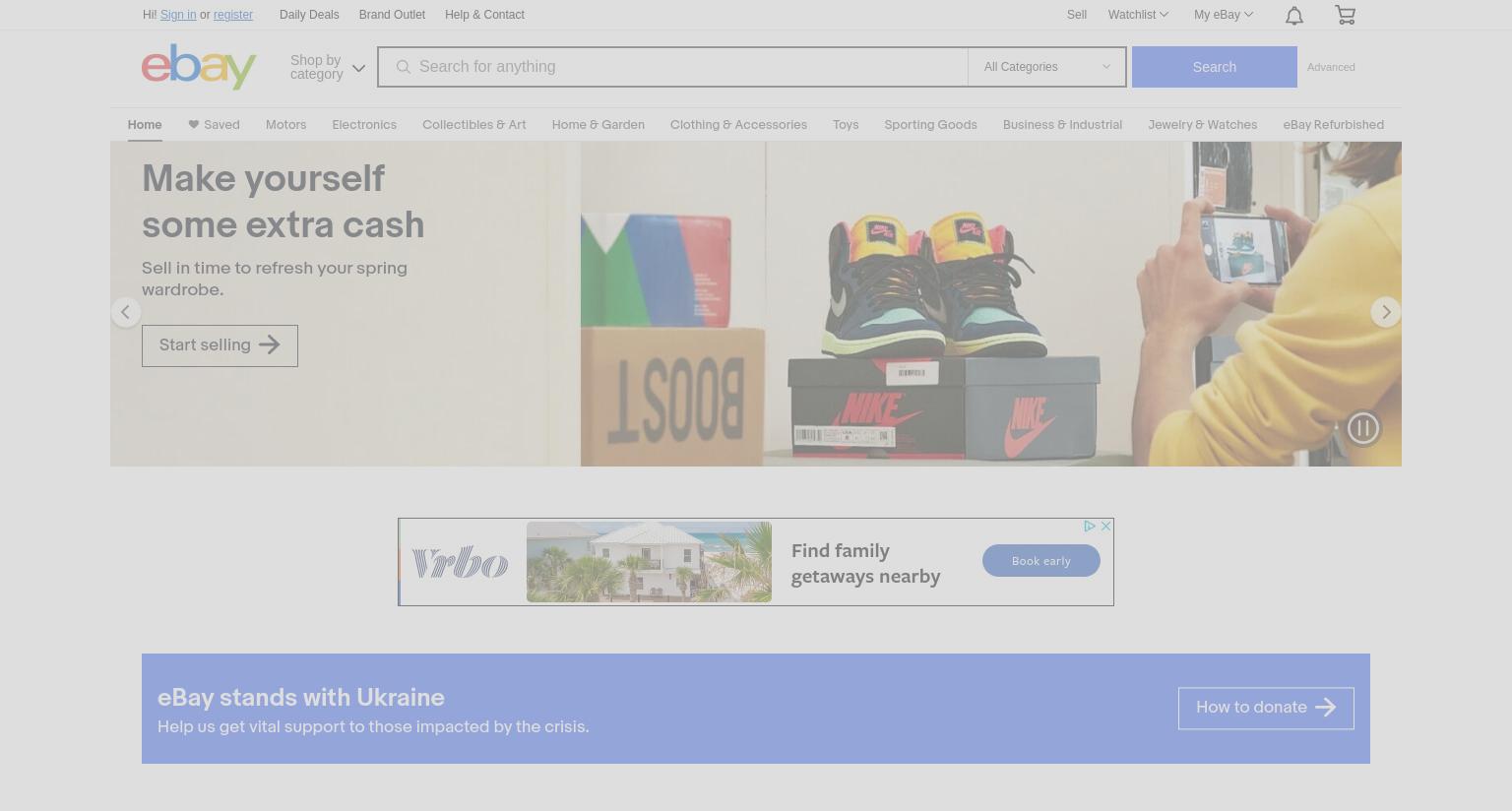
Task: Click Book early in the Vrbo ad
Action: coord(1041,561)
